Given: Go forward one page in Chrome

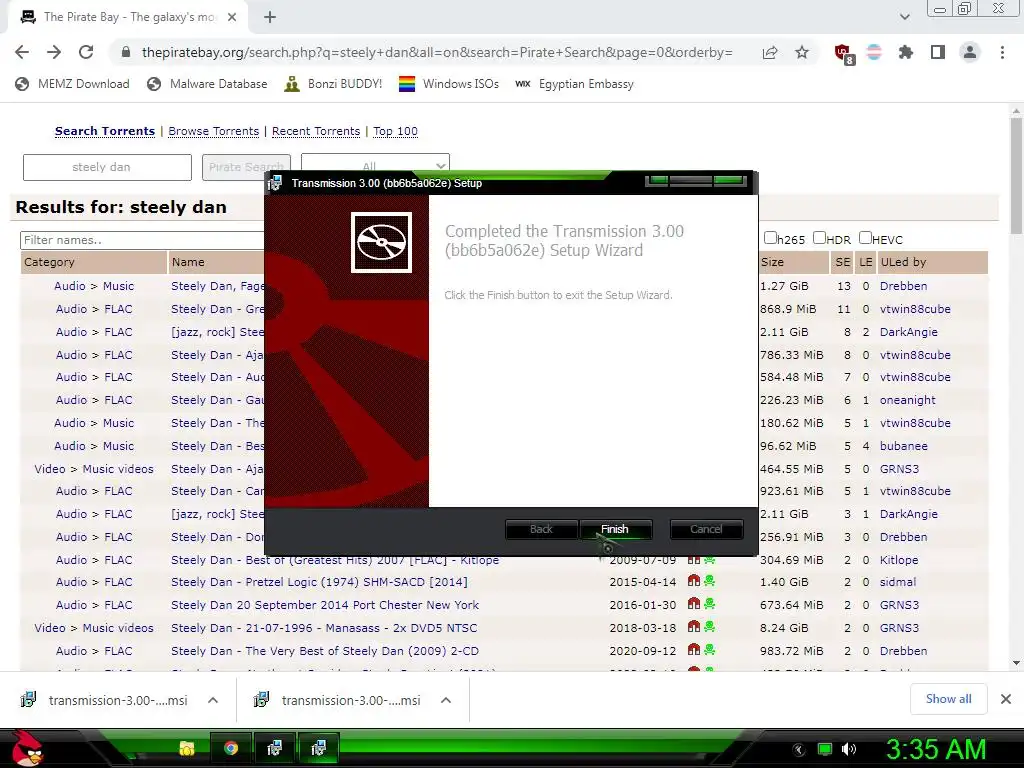Looking at the screenshot, I should [x=54, y=52].
